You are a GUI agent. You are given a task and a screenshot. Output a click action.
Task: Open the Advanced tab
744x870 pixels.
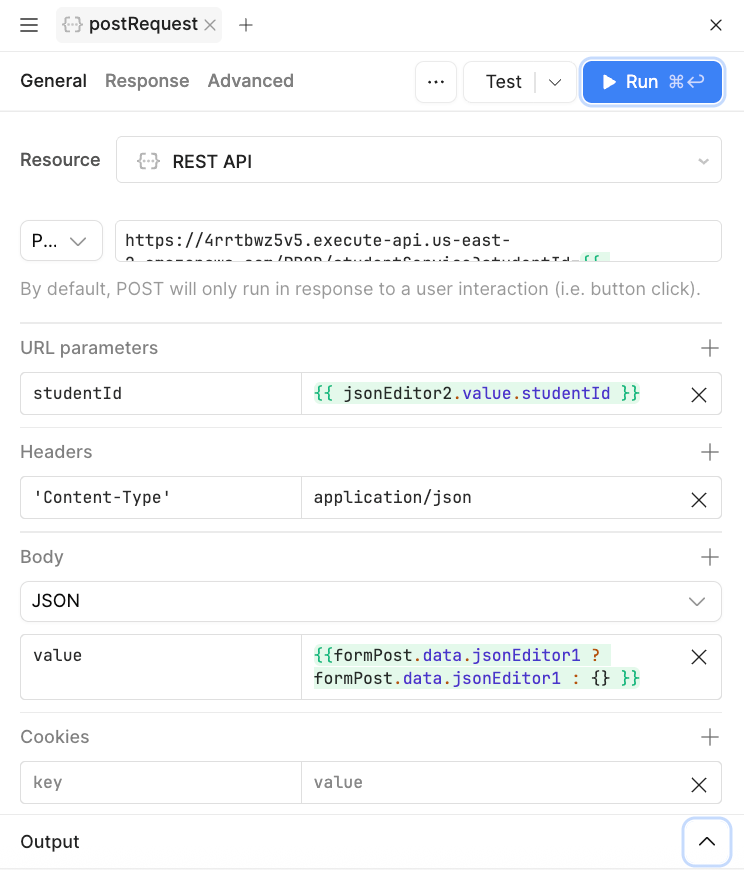coord(251,81)
